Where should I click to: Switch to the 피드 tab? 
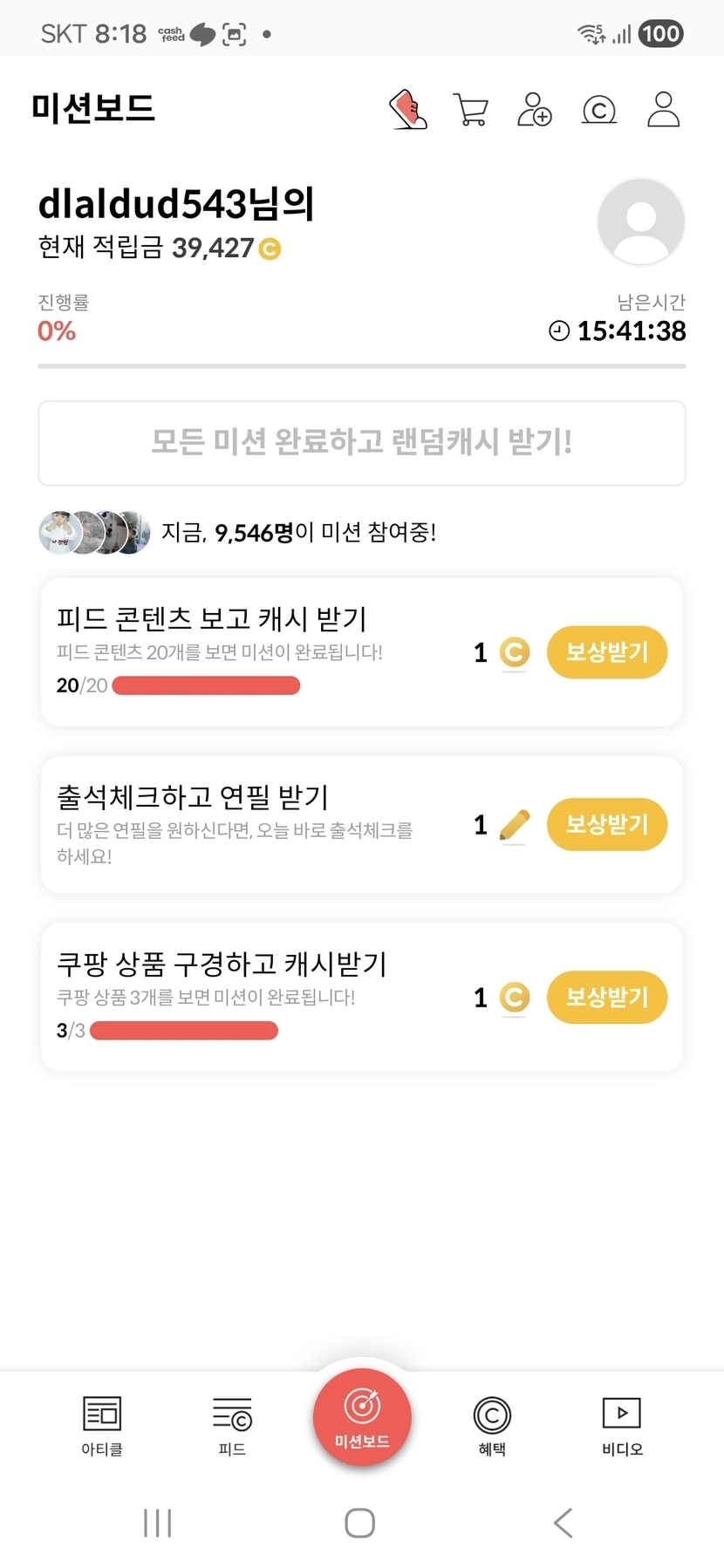point(232,1425)
